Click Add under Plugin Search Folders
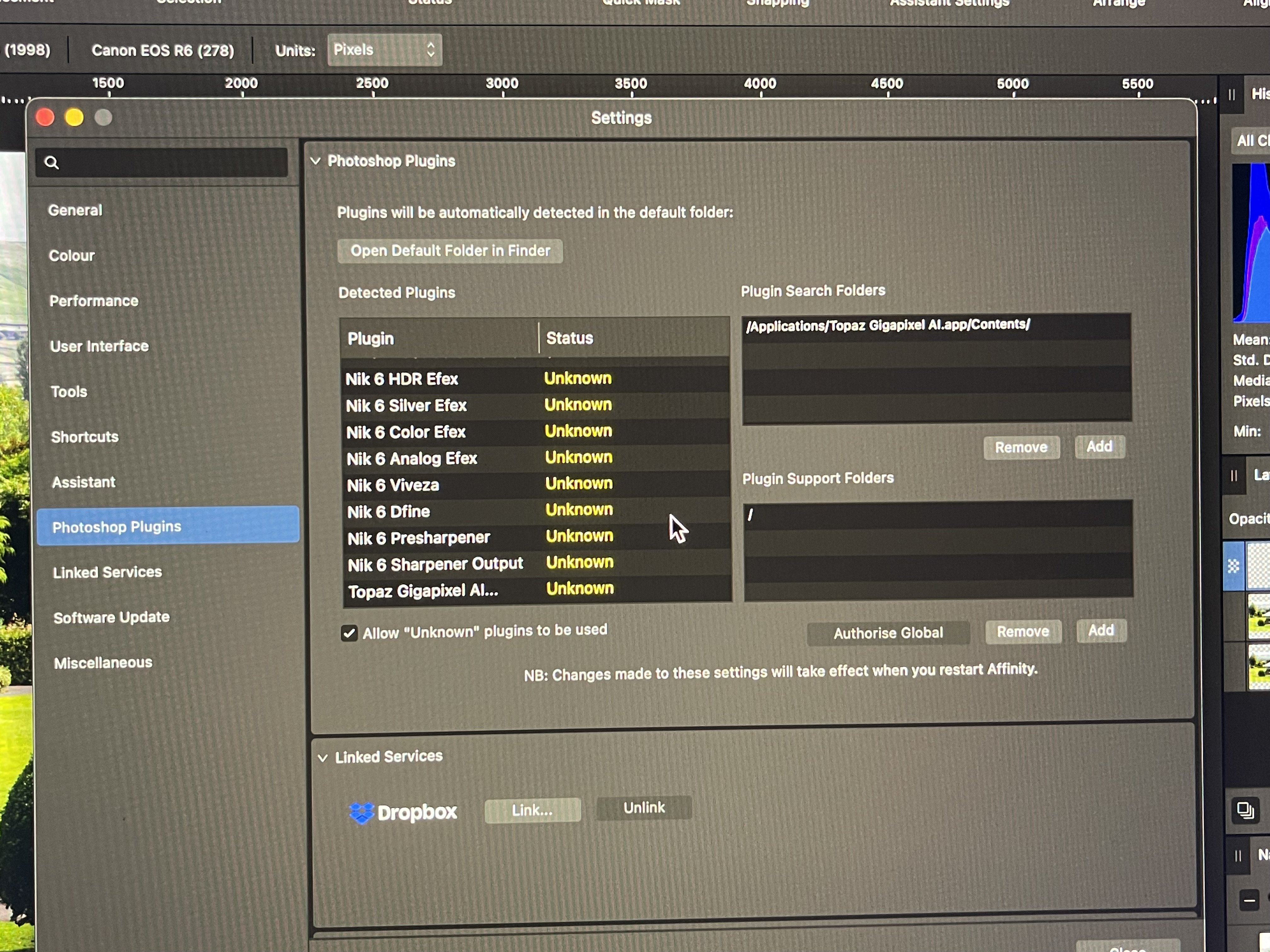This screenshot has width=1270, height=952. [1100, 446]
